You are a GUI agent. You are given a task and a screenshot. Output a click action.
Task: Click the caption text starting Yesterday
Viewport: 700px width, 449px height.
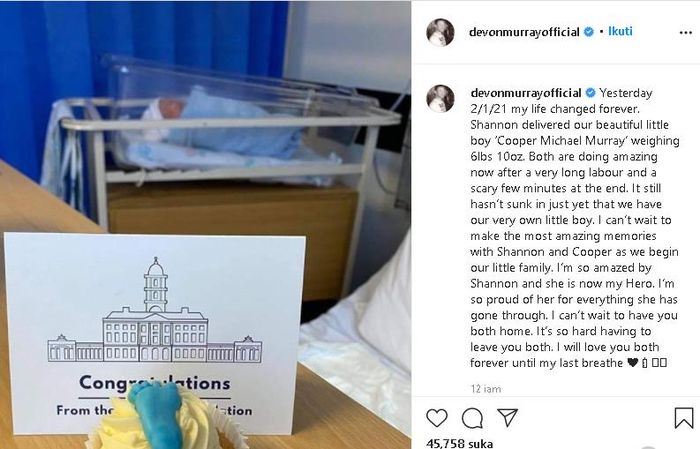pos(574,228)
